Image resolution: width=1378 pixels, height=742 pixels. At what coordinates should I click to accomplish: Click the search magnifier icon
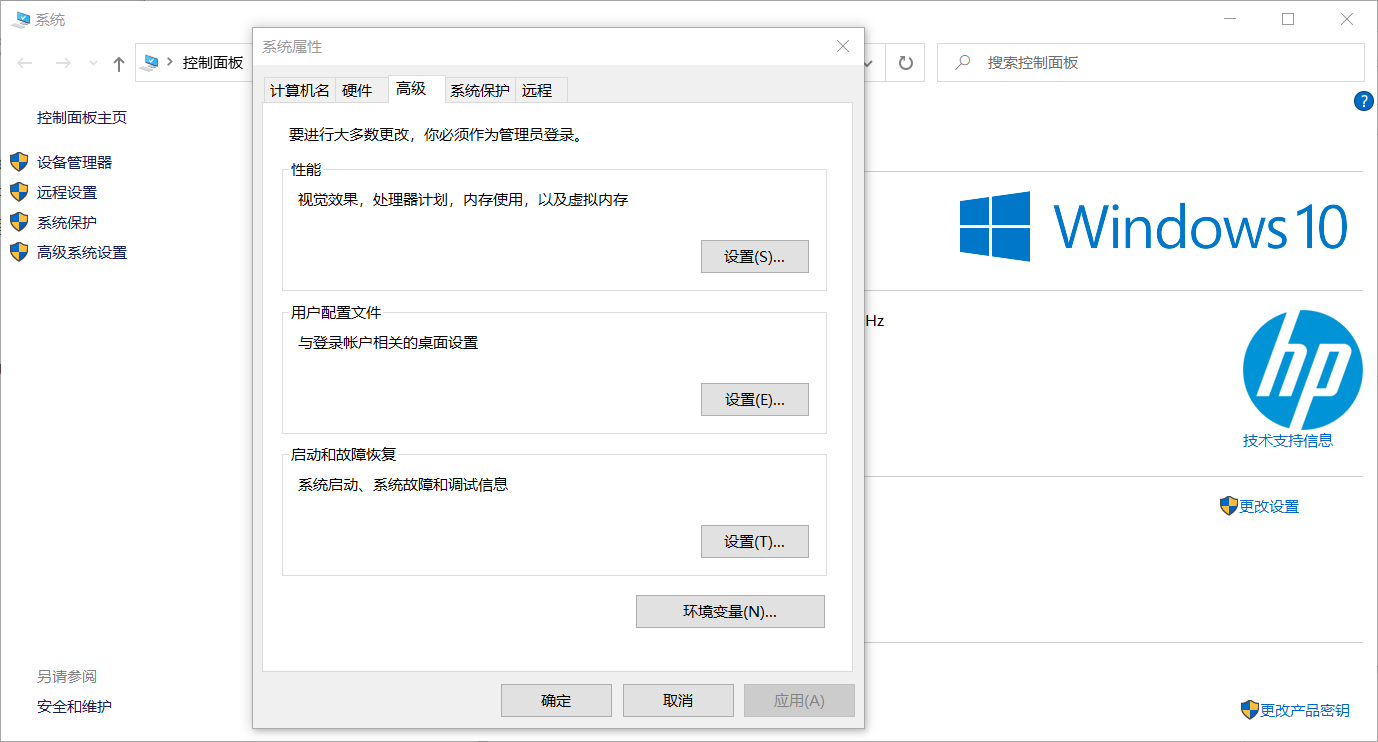[963, 62]
